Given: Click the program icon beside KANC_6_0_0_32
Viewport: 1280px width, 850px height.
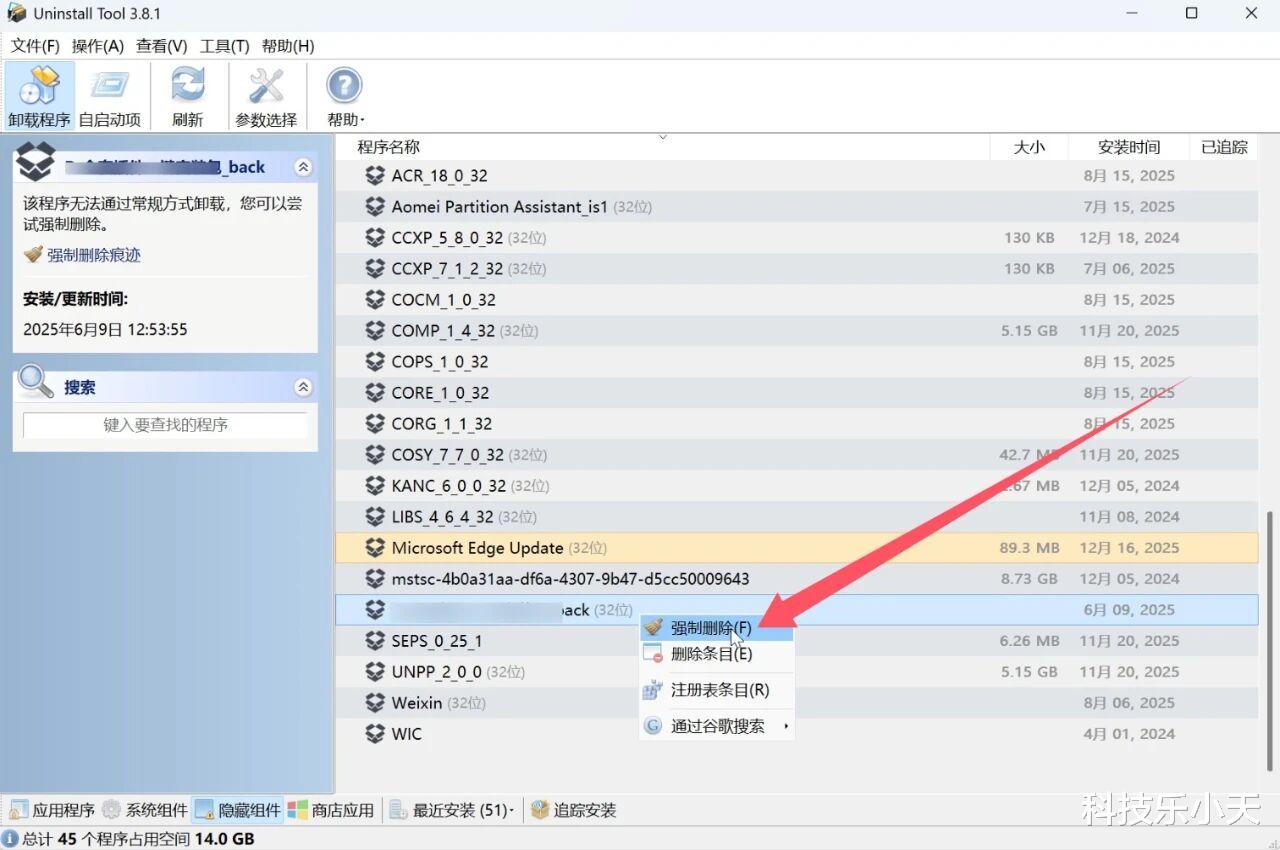Looking at the screenshot, I should (x=375, y=486).
